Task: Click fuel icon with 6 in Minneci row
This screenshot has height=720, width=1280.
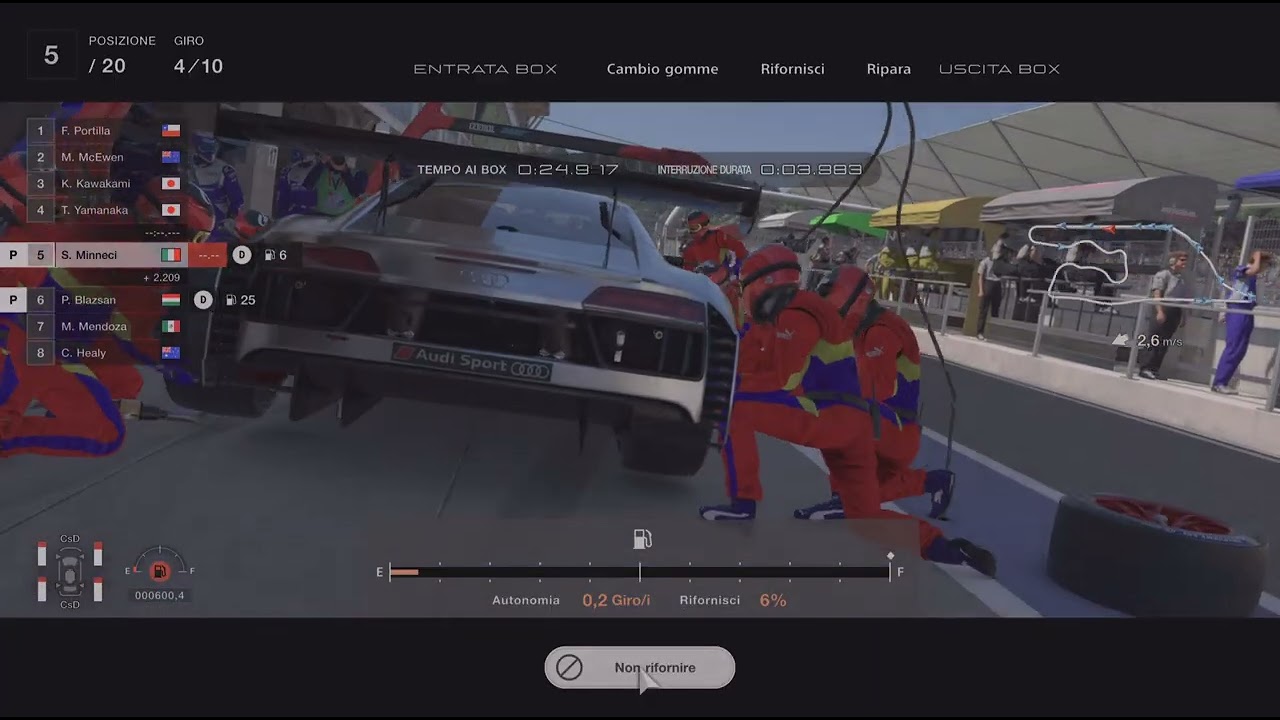Action: [275, 255]
